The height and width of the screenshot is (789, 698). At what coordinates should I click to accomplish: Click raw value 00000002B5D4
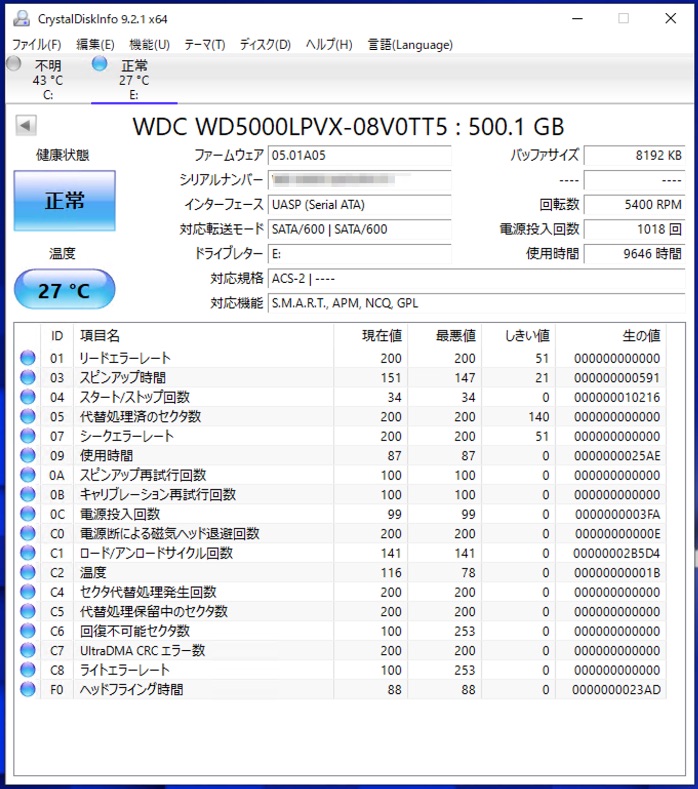pyautogui.click(x=617, y=553)
